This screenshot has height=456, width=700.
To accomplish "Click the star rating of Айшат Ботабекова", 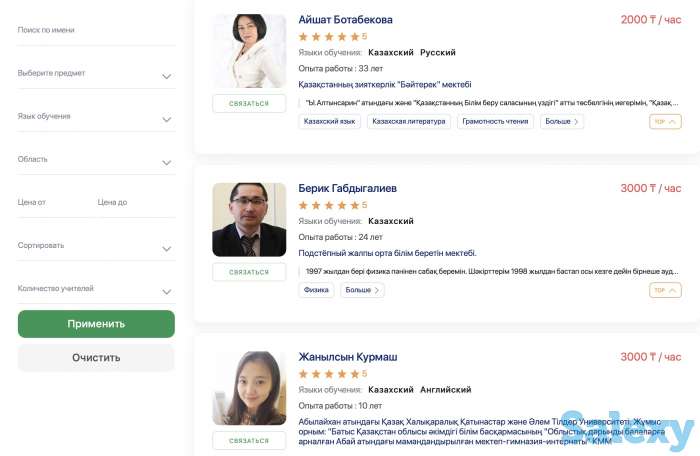I will [328, 37].
